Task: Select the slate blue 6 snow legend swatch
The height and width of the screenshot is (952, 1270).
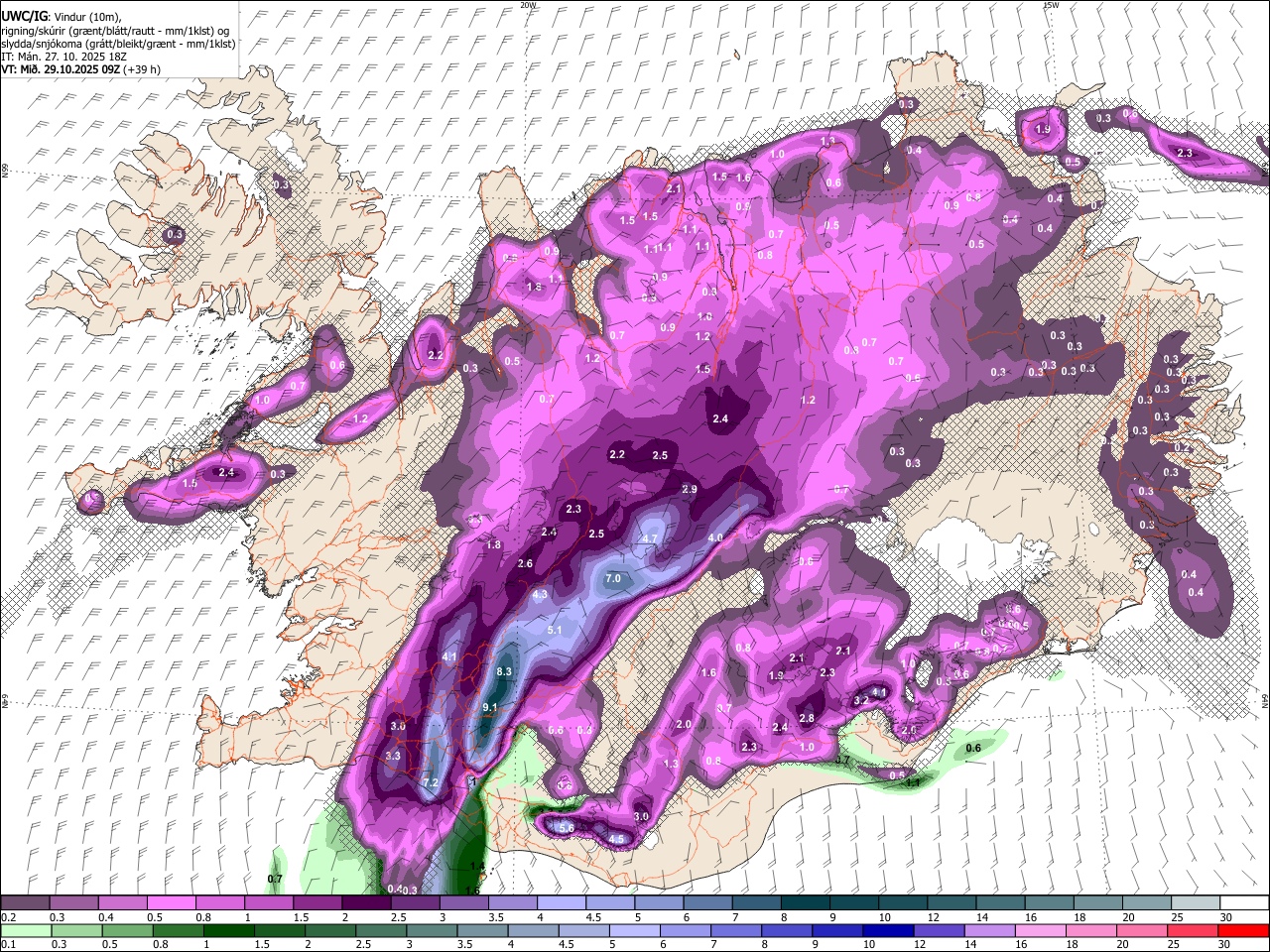Action: coord(709,902)
